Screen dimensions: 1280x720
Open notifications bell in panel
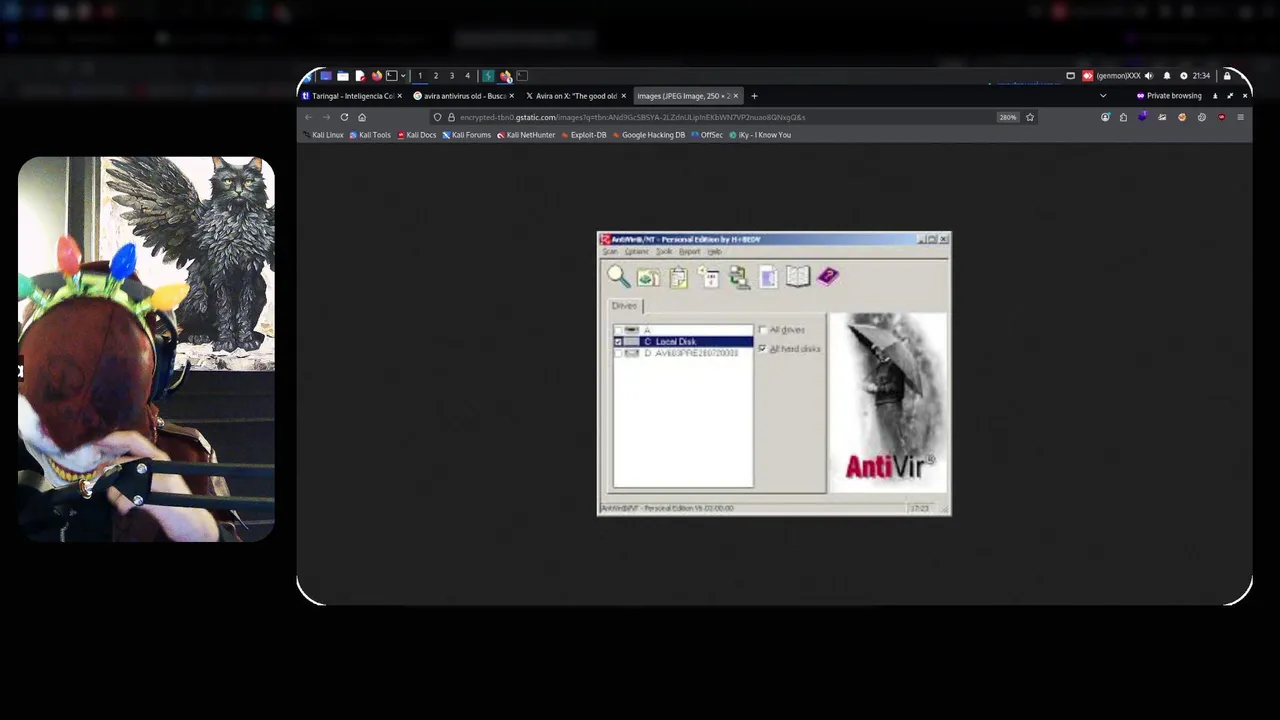coord(1167,76)
